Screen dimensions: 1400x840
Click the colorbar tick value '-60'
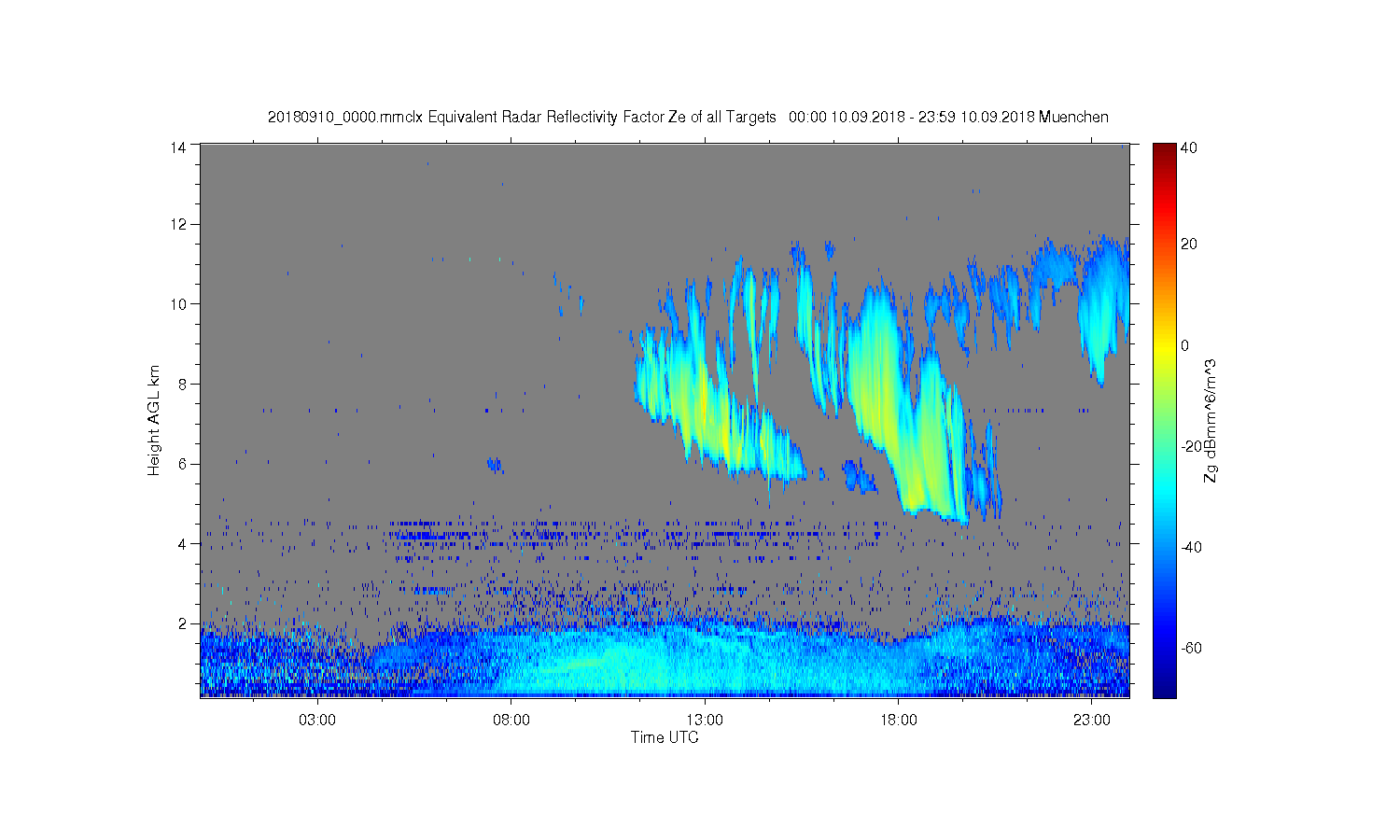1191,648
